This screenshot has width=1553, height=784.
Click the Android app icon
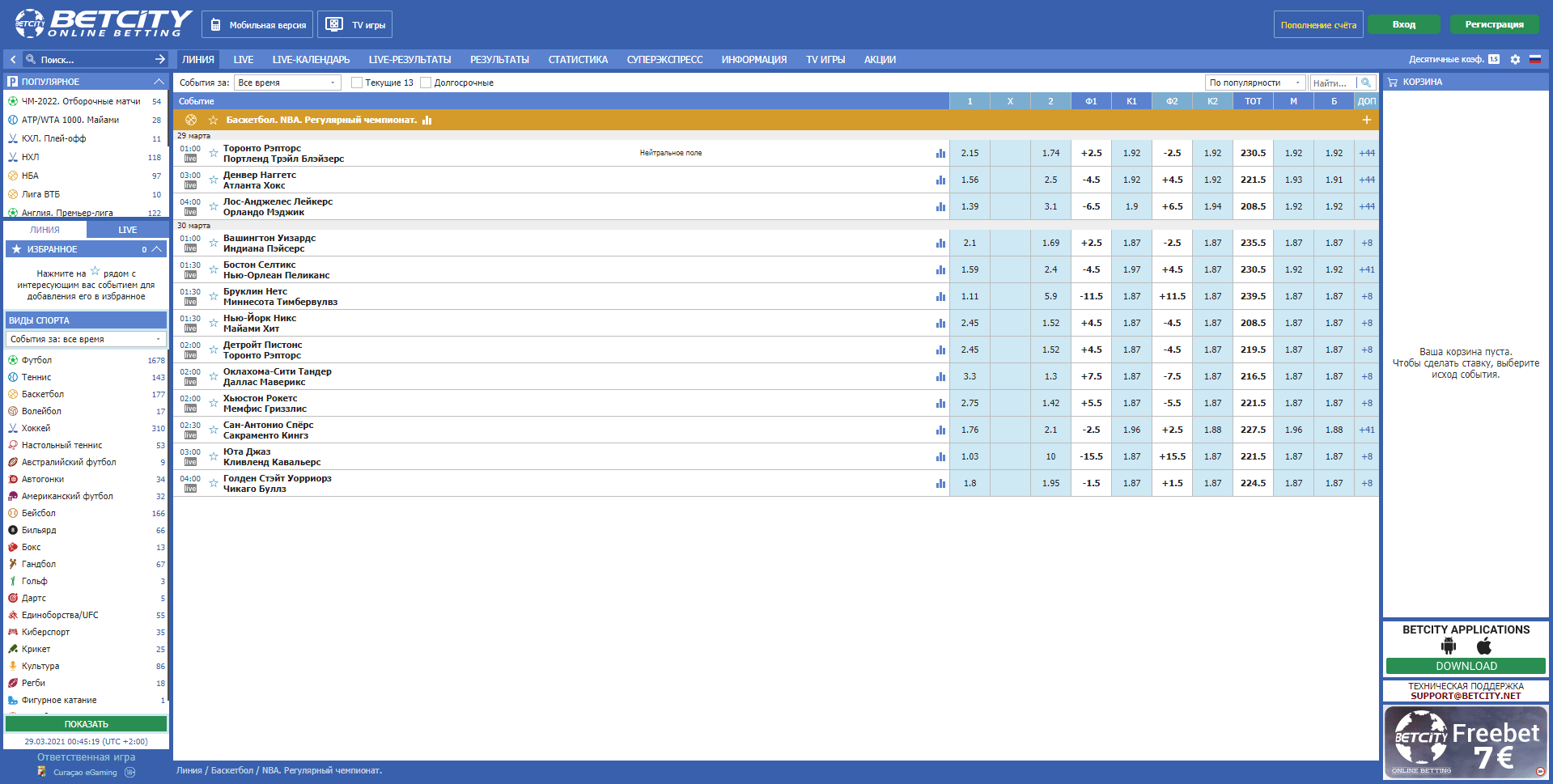[1449, 646]
